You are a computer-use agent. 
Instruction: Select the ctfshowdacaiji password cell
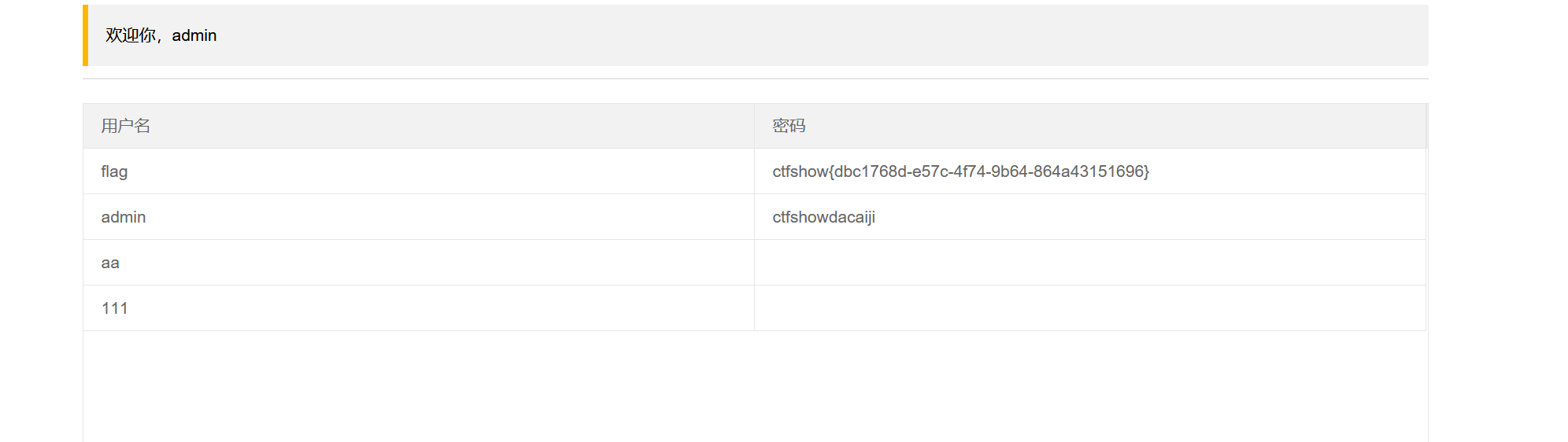point(1089,217)
